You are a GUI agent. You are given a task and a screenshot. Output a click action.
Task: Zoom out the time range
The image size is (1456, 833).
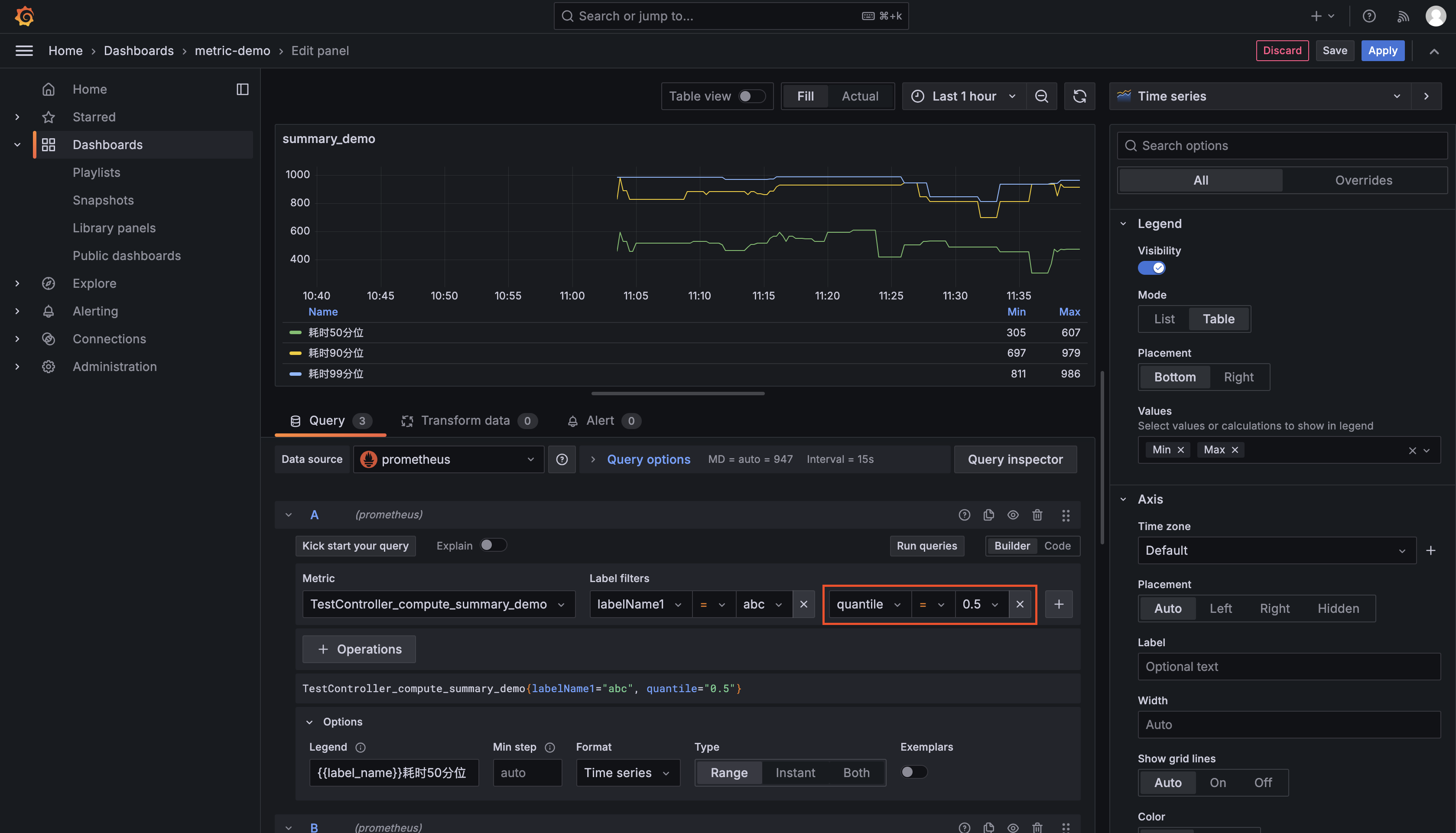click(x=1041, y=96)
